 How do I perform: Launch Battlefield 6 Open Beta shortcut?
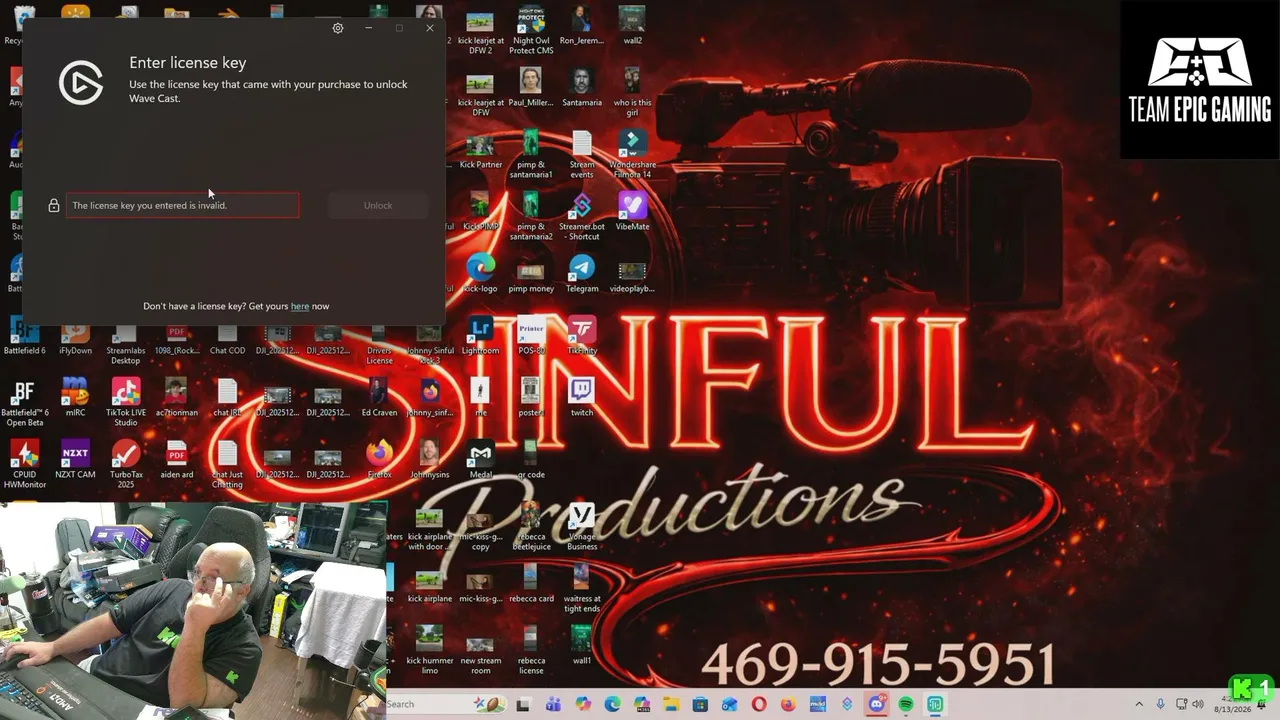coord(25,402)
